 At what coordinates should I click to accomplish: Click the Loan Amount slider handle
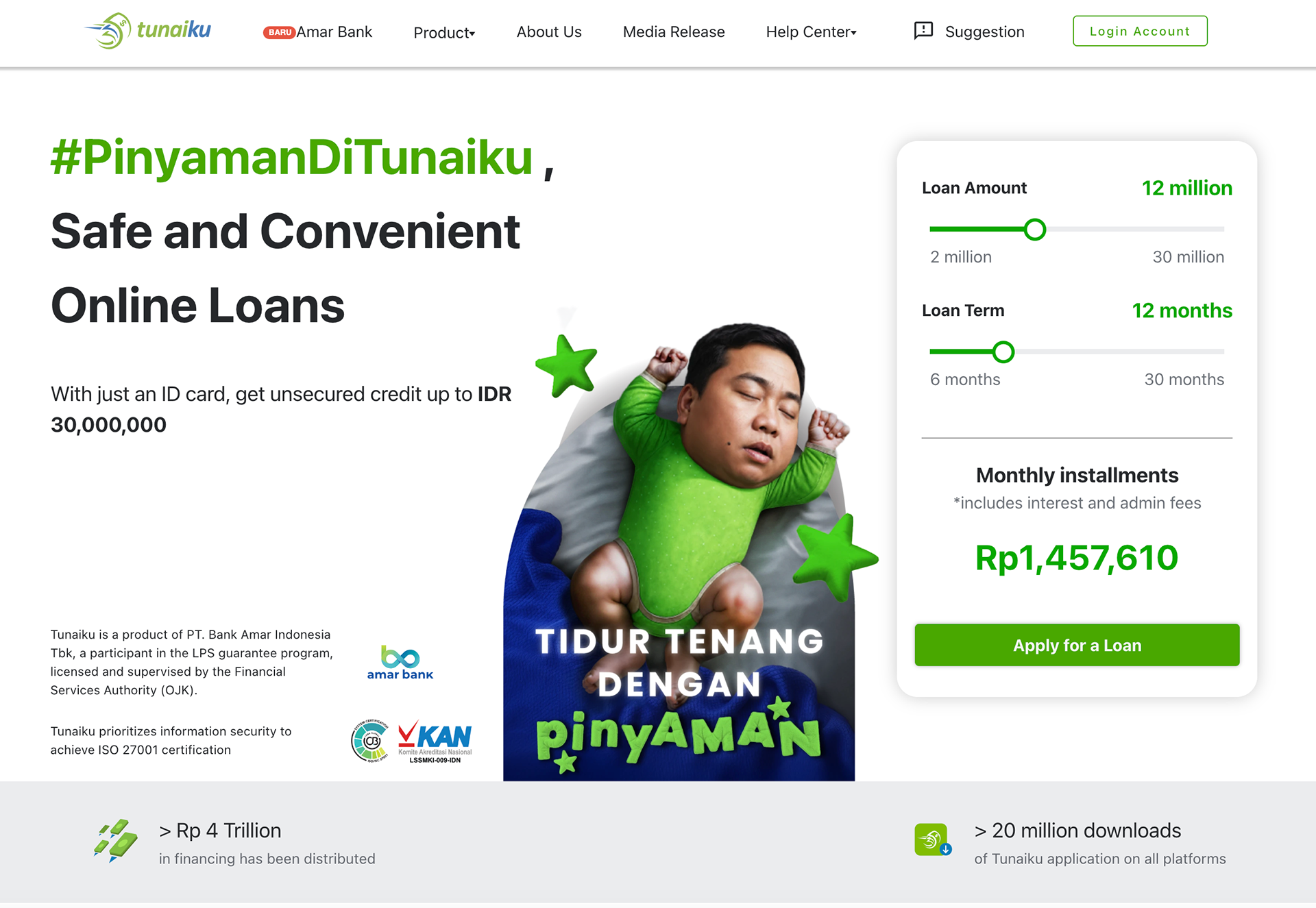tap(1035, 230)
